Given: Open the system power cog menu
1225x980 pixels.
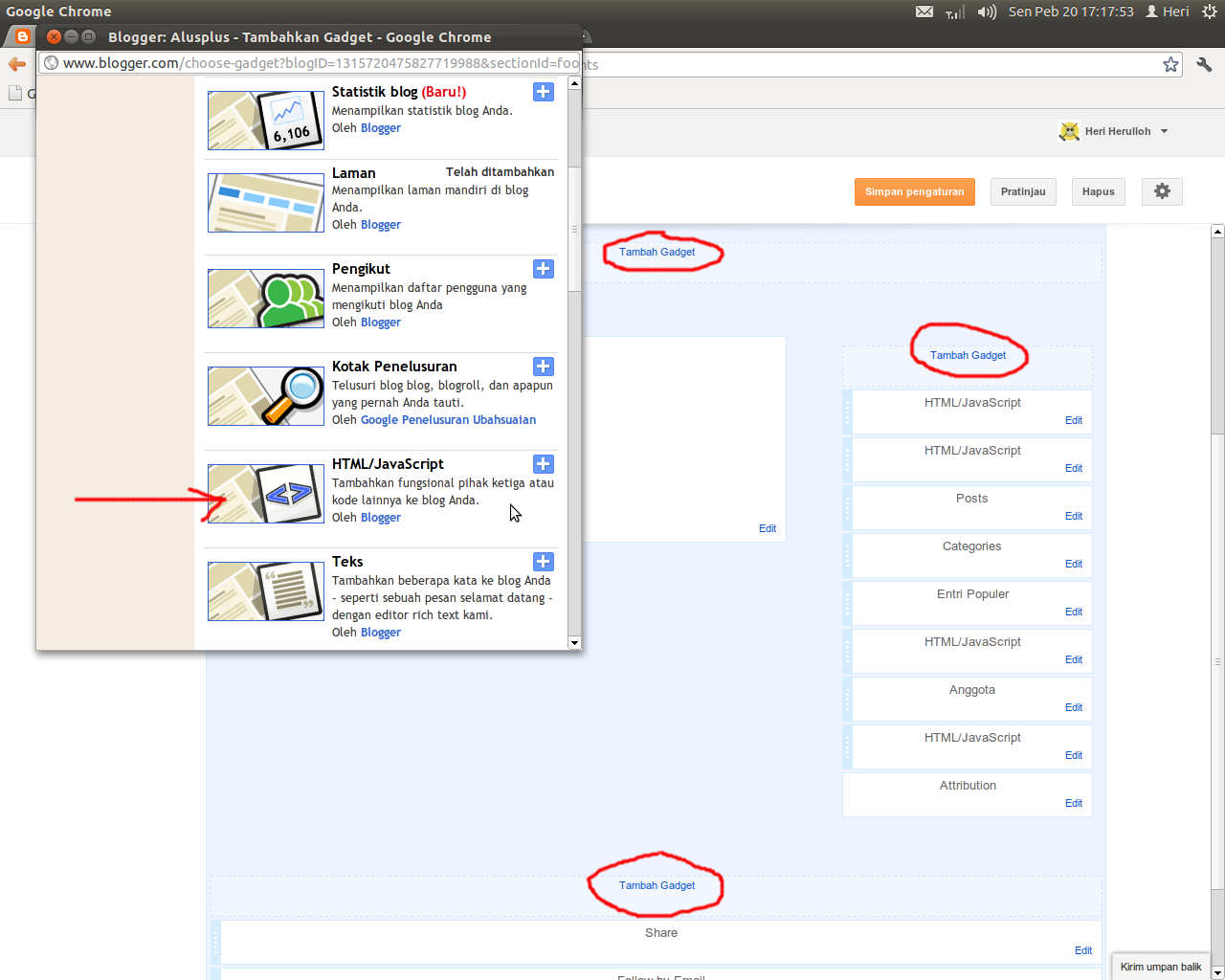Looking at the screenshot, I should click(x=1210, y=11).
